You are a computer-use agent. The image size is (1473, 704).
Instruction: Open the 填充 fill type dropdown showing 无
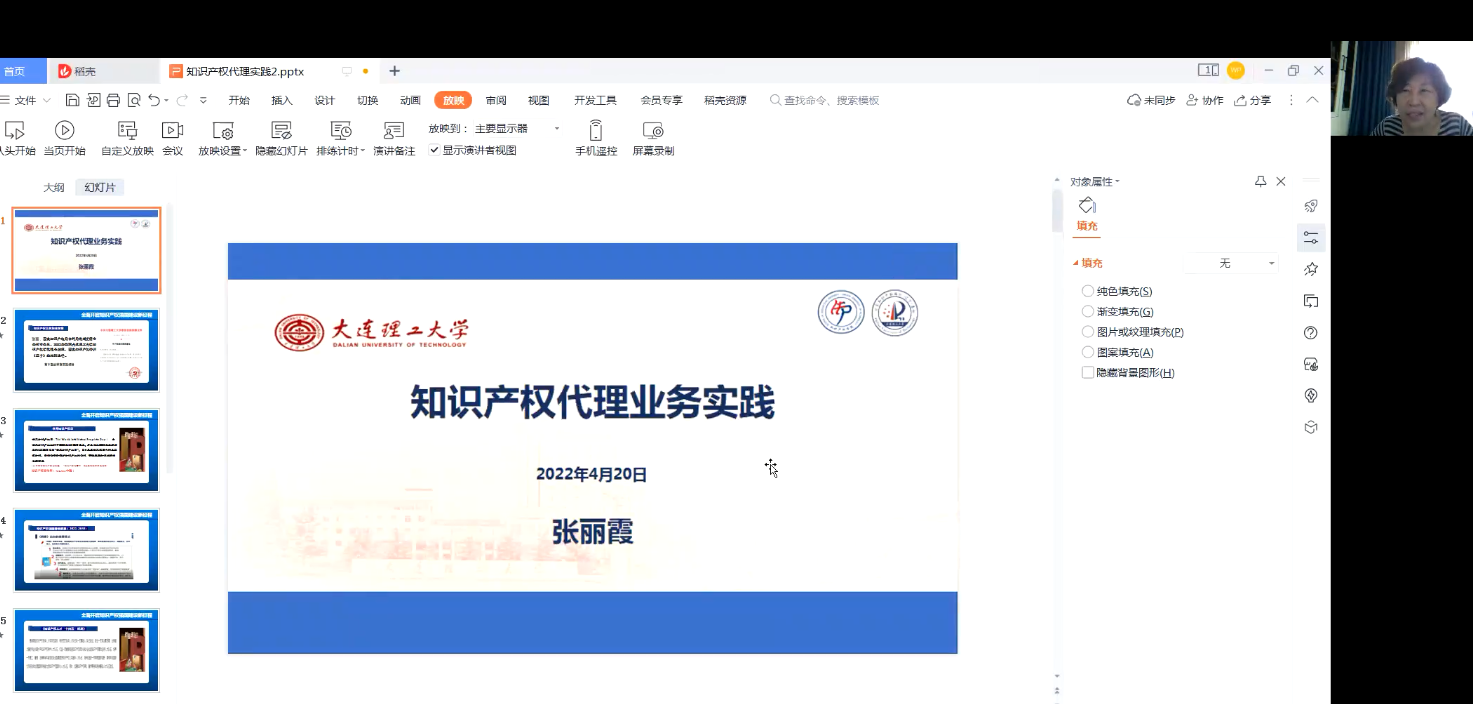(1231, 263)
